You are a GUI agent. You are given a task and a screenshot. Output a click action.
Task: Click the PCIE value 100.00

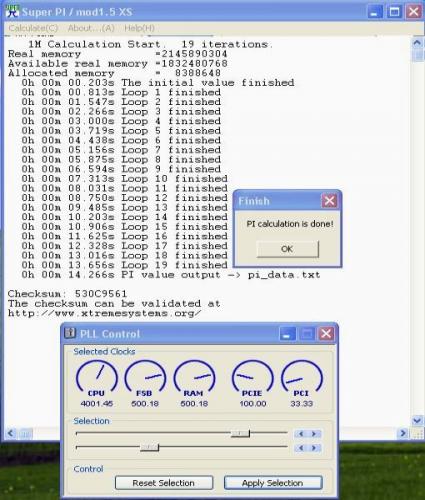click(x=253, y=404)
